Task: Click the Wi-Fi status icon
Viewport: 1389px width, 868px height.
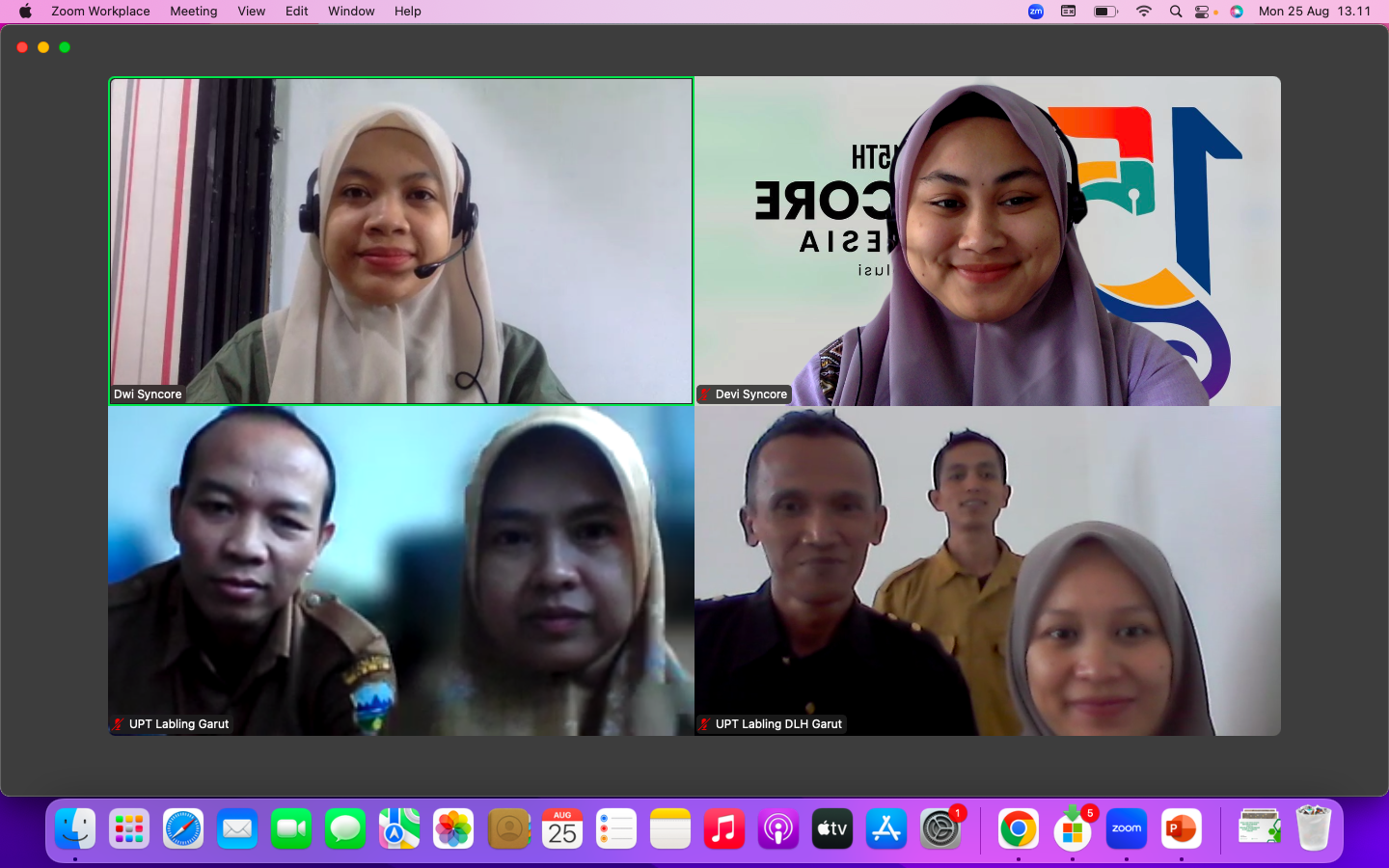Action: pos(1144,12)
